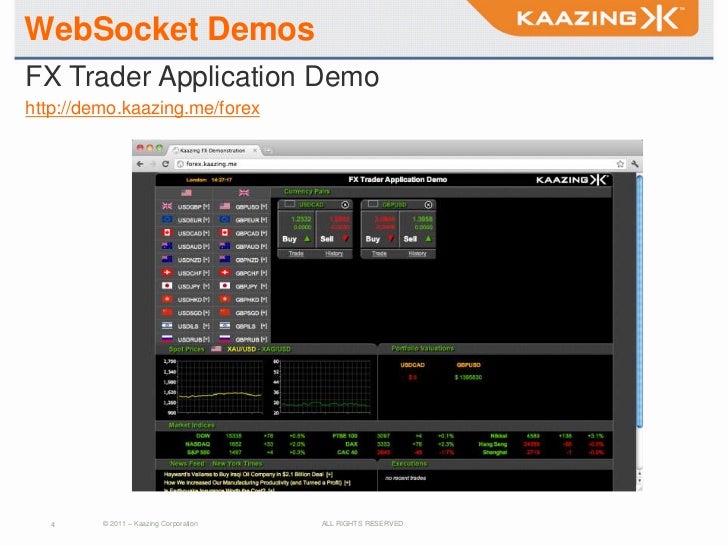Click the UK flag column header
The image size is (728, 546).
point(244,193)
